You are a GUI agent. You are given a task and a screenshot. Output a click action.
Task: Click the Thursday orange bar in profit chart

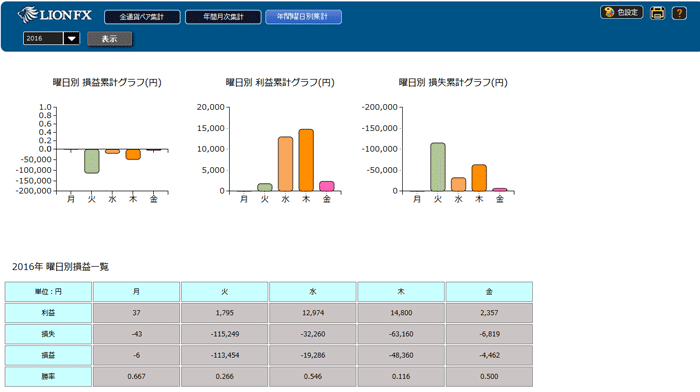(x=306, y=160)
